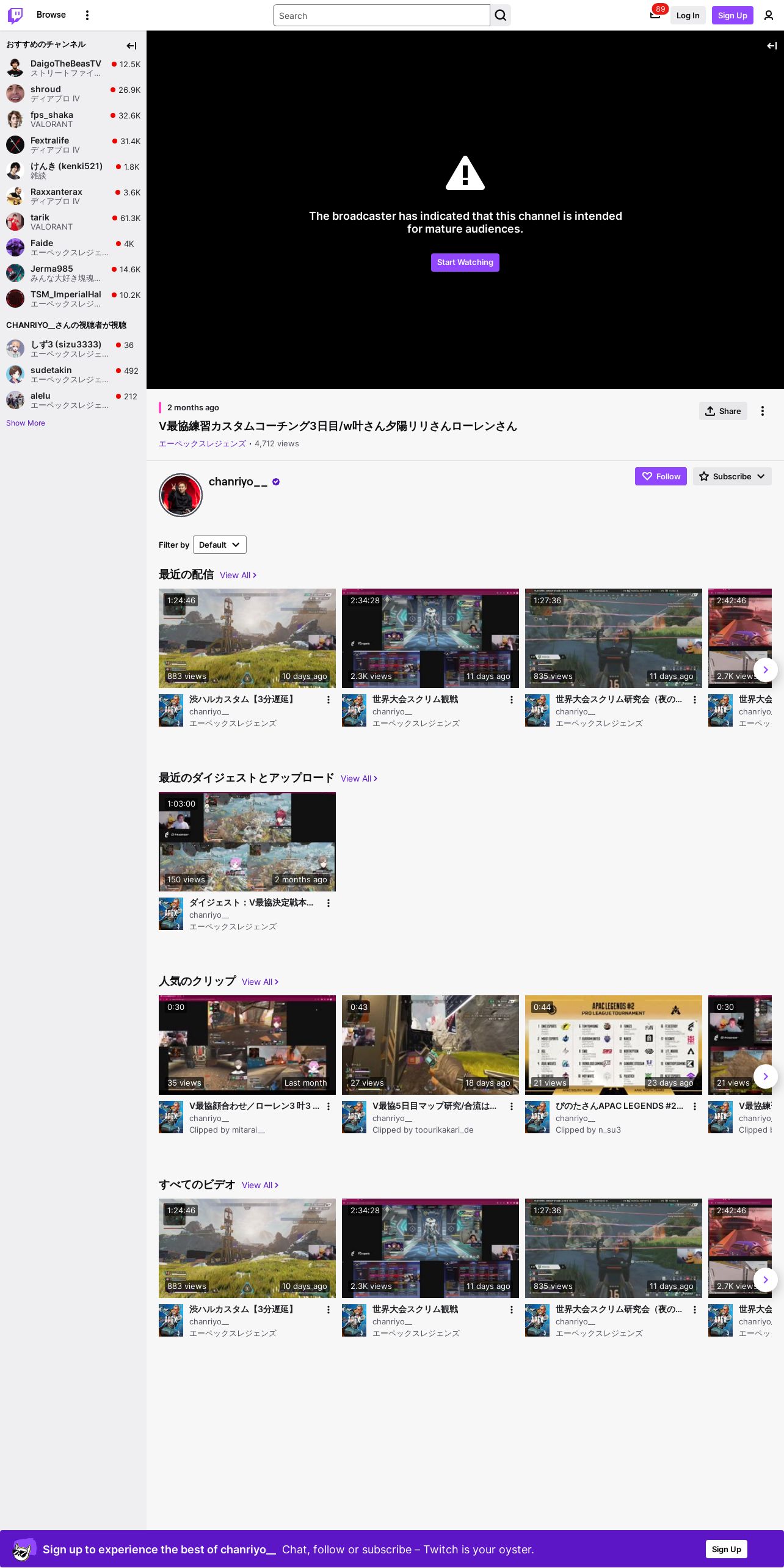Open the more options menu beside Browse
Screen dimensions: 784x1568
(x=87, y=15)
